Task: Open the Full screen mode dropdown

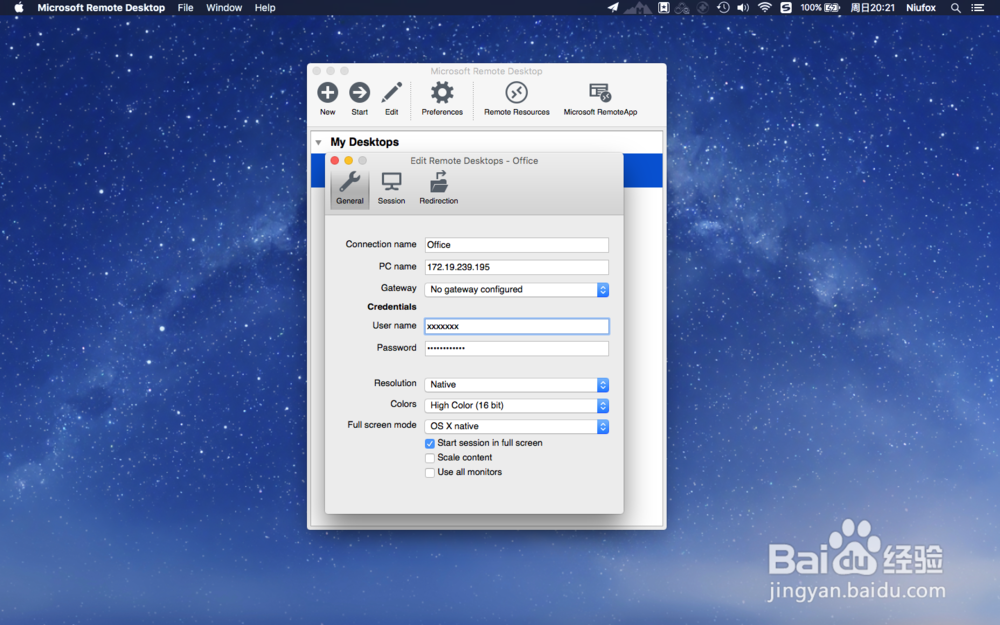Action: tap(517, 426)
